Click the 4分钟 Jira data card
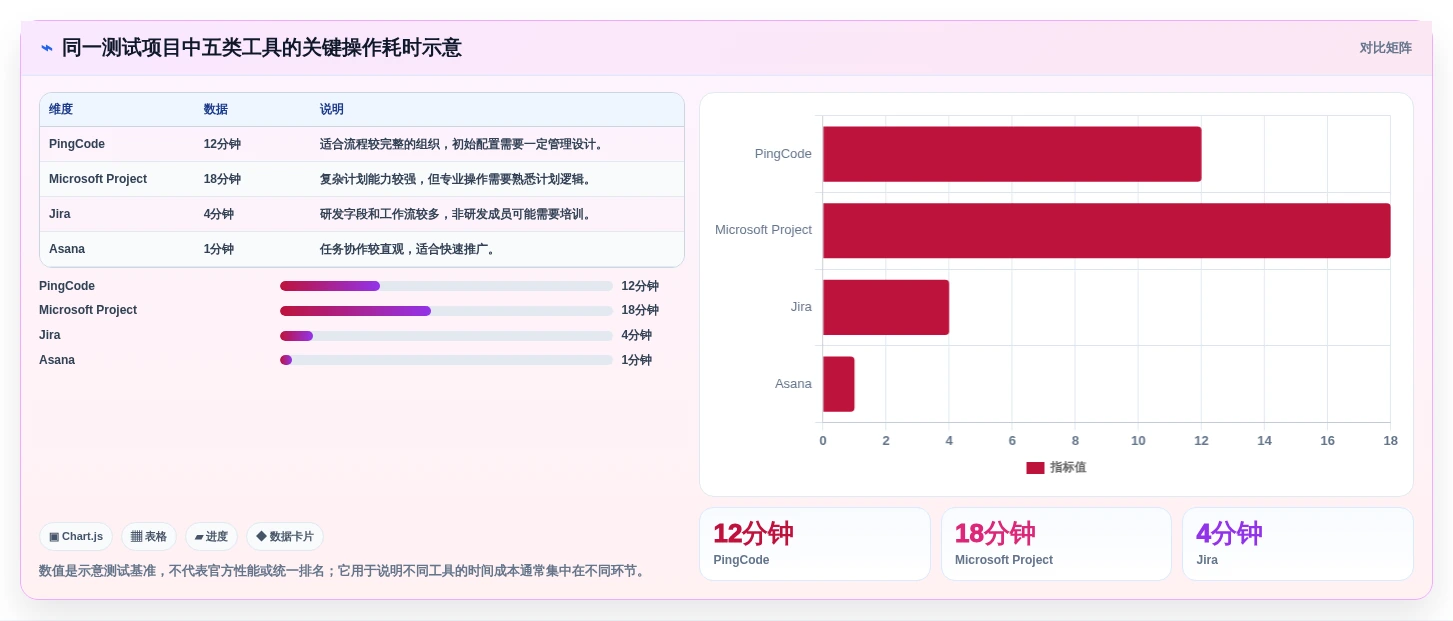1453x621 pixels. tap(1298, 544)
